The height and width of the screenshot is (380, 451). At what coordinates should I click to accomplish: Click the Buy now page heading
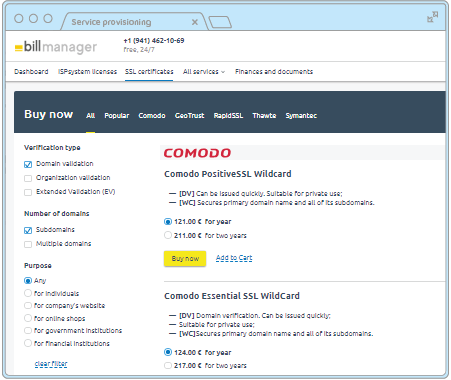(x=48, y=114)
